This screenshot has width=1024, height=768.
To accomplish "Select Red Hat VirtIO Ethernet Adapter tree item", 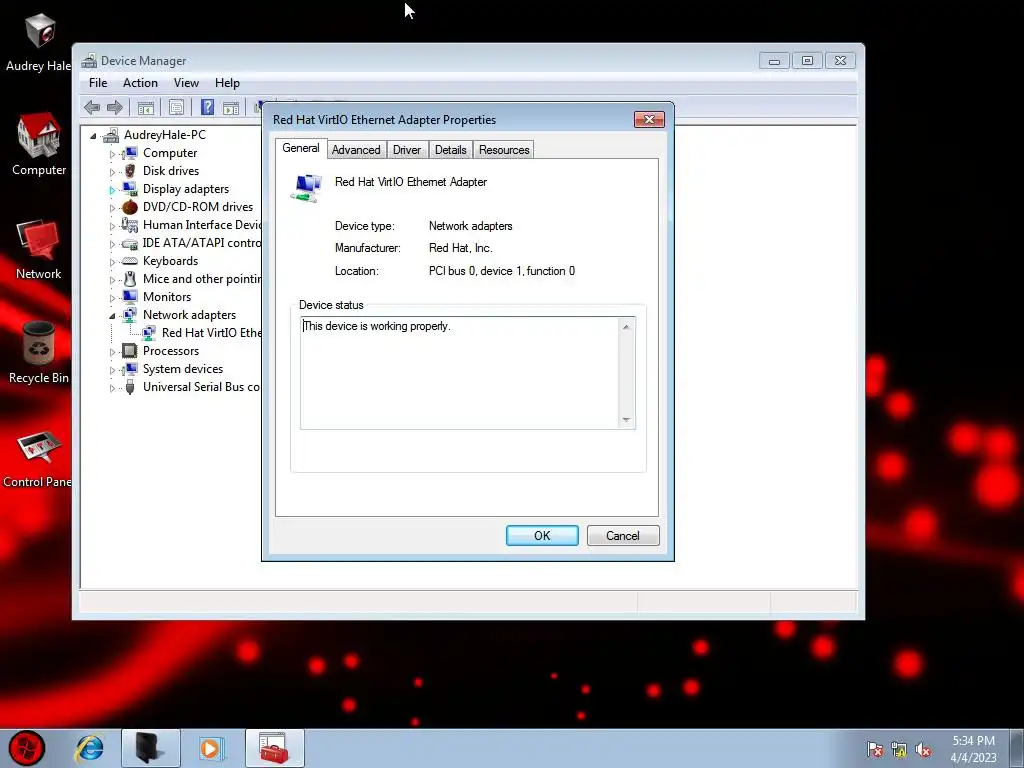I will (x=212, y=333).
